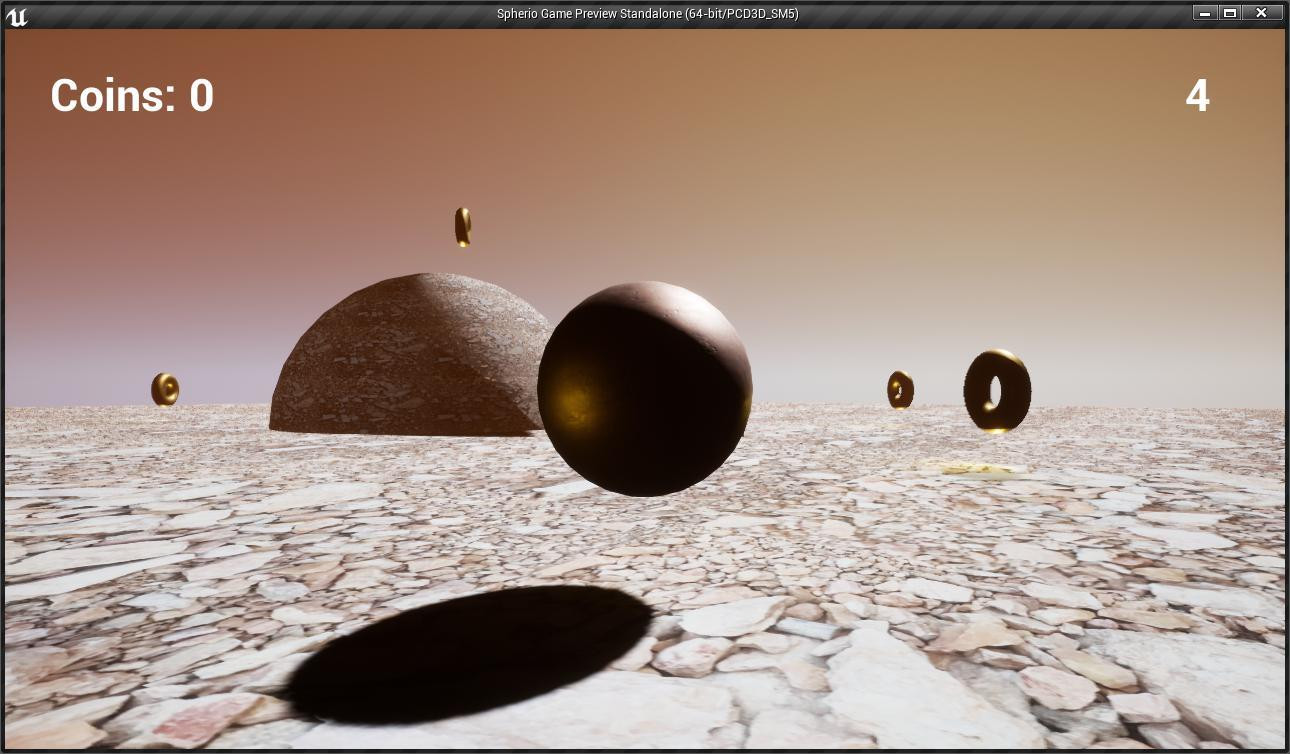Click the gold coin at far left horizon
Viewport: 1290px width, 754px height.
coord(165,389)
